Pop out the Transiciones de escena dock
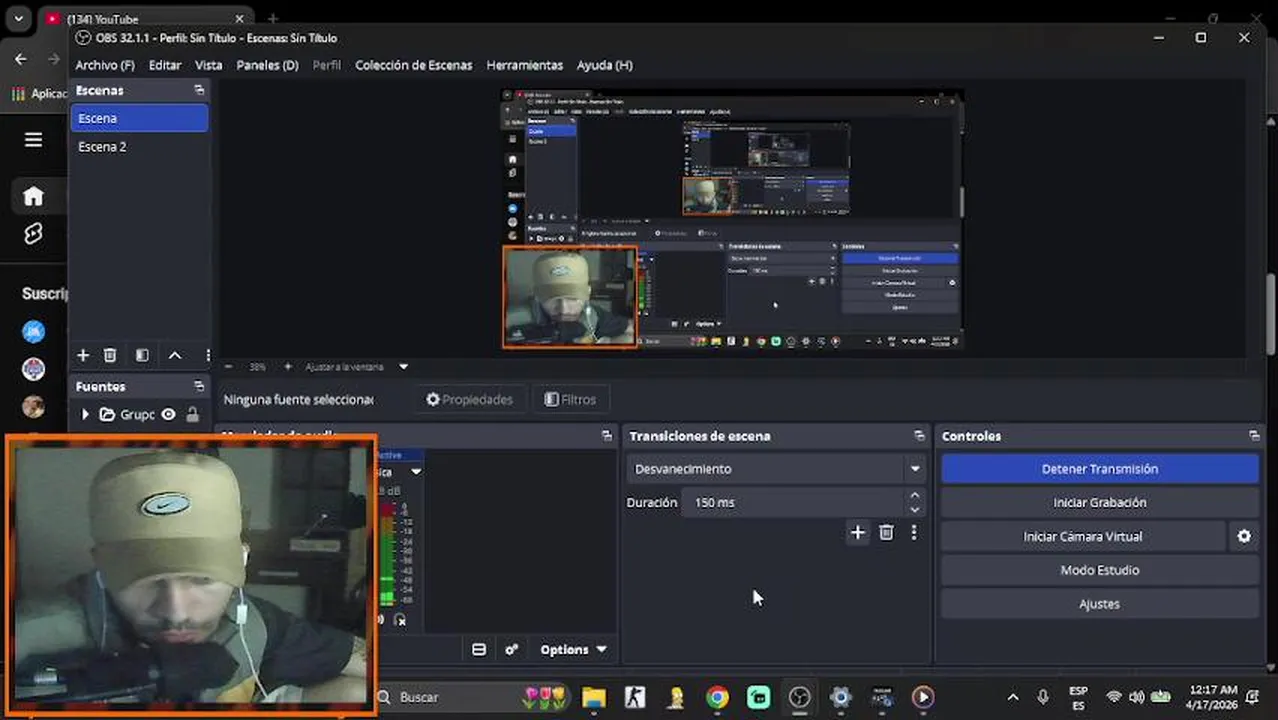1278x720 pixels. tap(919, 436)
